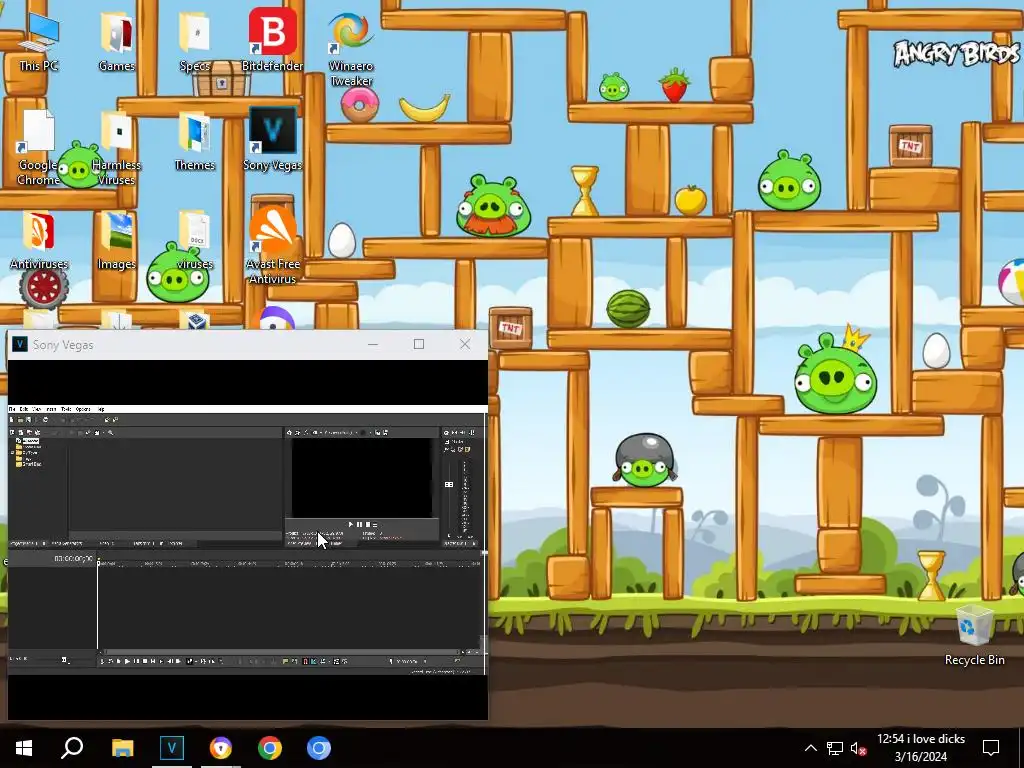Pause the video preview

[359, 524]
